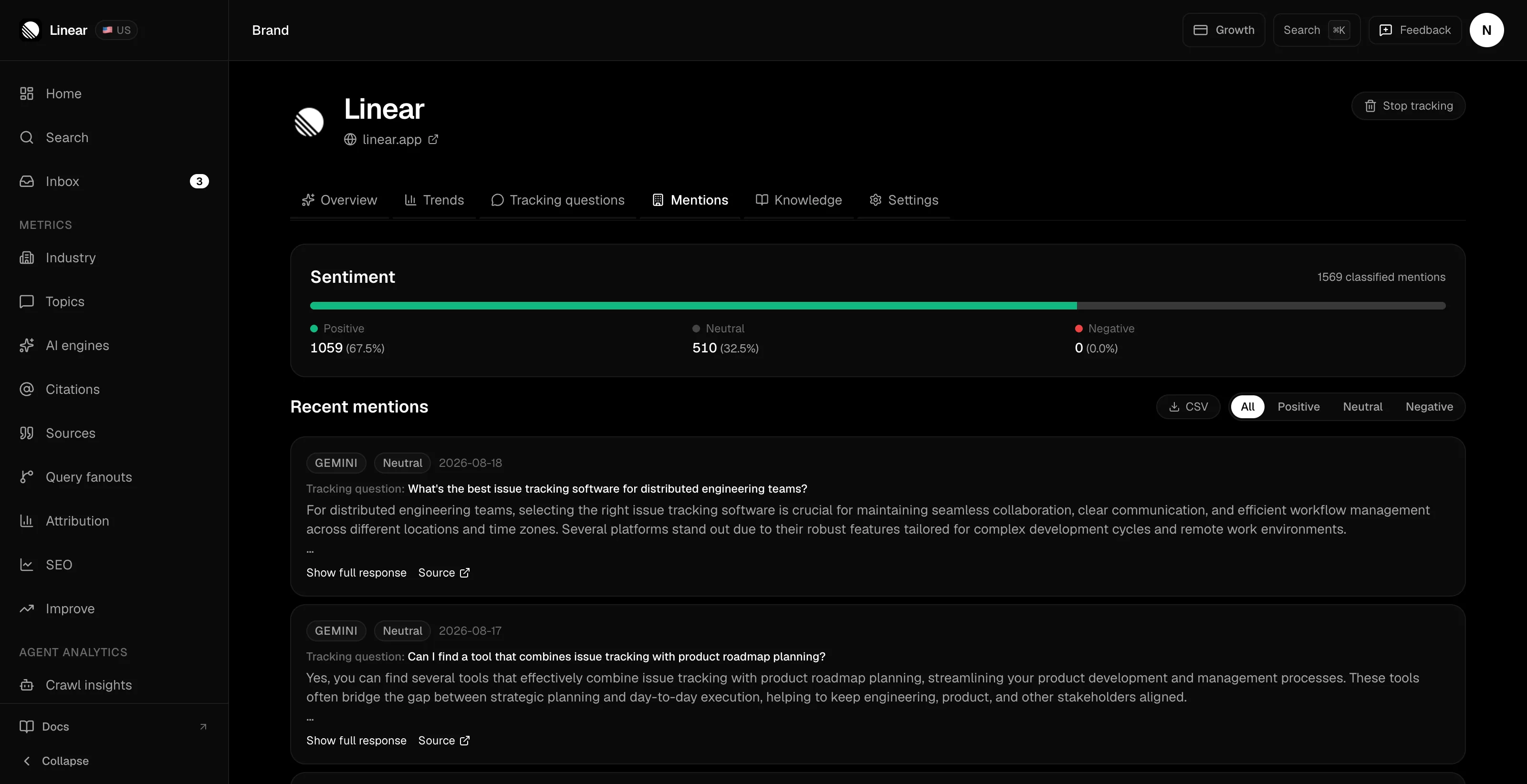Open the linear.app website link
Screen dimensions: 1527x784
pyautogui.click(x=392, y=139)
